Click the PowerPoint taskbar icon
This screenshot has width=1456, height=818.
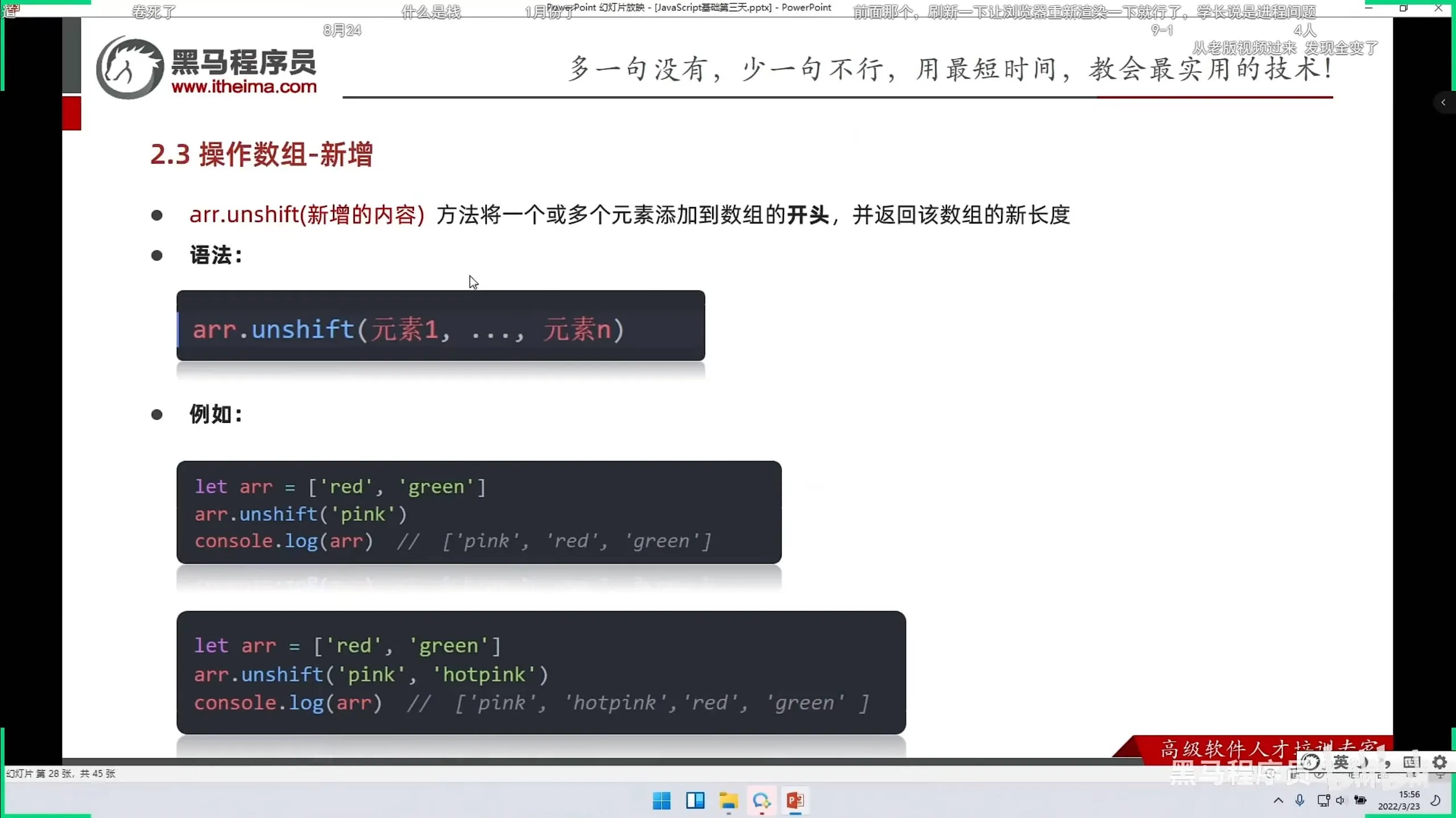795,800
